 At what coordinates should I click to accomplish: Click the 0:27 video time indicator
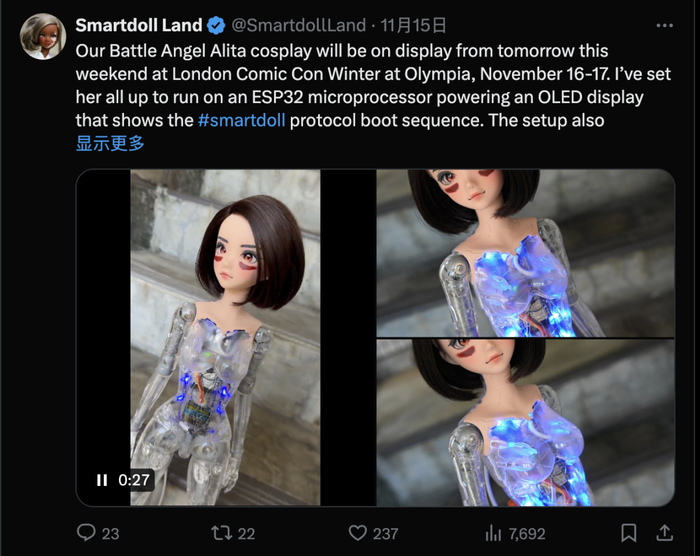[x=134, y=480]
